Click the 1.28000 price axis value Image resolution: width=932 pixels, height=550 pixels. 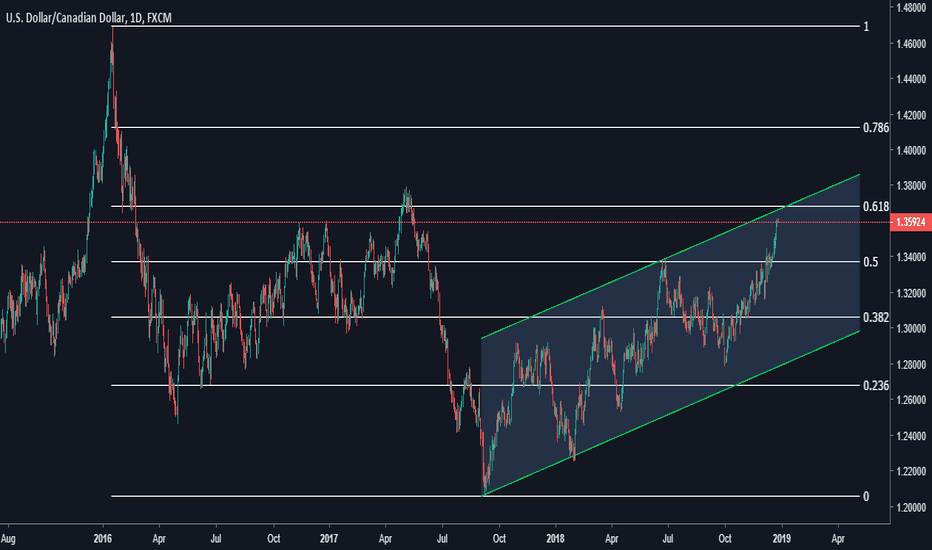tap(911, 364)
